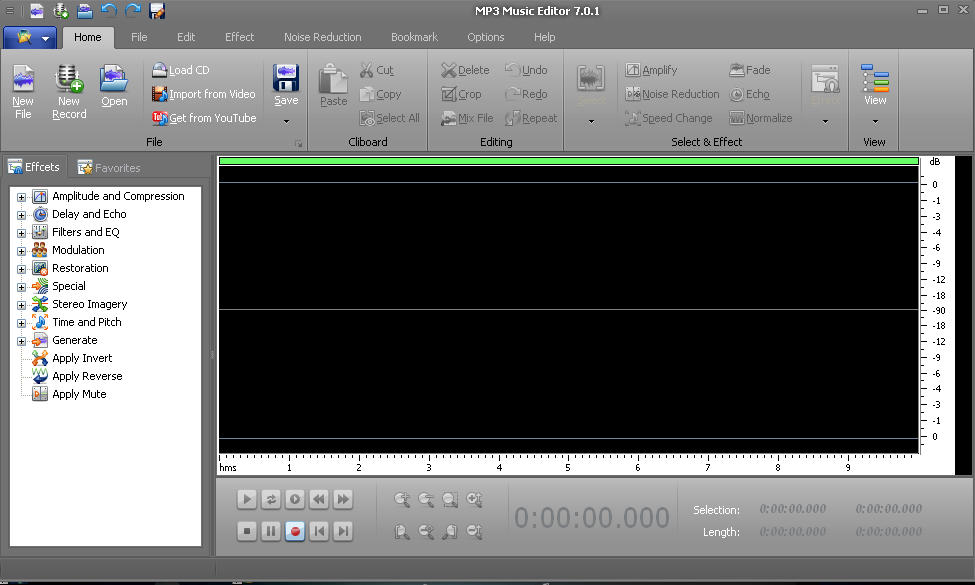Open the Bookmark ribbon tab
The height and width of the screenshot is (585, 975).
click(x=414, y=37)
